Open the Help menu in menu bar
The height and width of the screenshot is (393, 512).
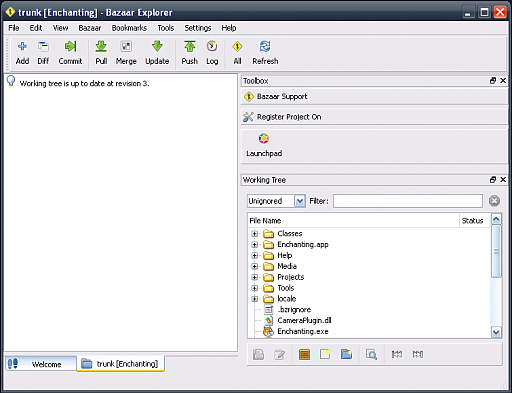tap(229, 28)
